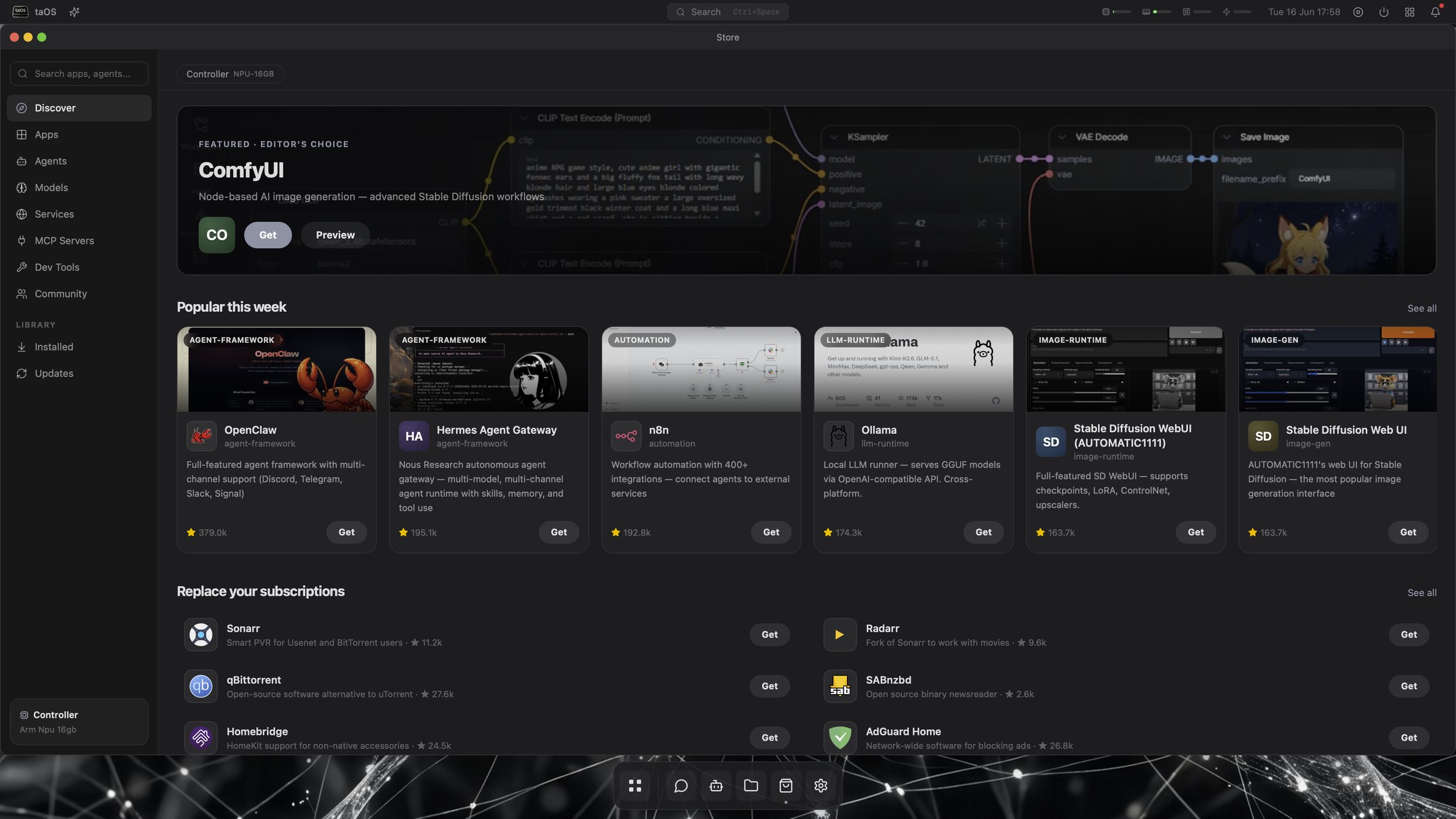1456x819 pixels.
Task: Click the Homebridge app icon
Action: [201, 738]
